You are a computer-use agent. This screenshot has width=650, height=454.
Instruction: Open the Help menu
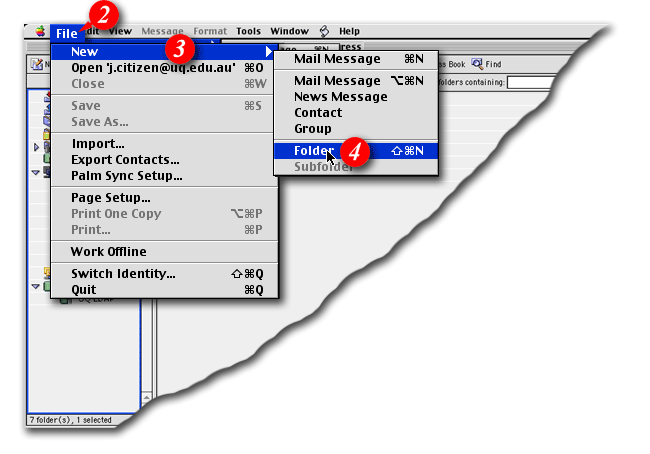click(349, 32)
